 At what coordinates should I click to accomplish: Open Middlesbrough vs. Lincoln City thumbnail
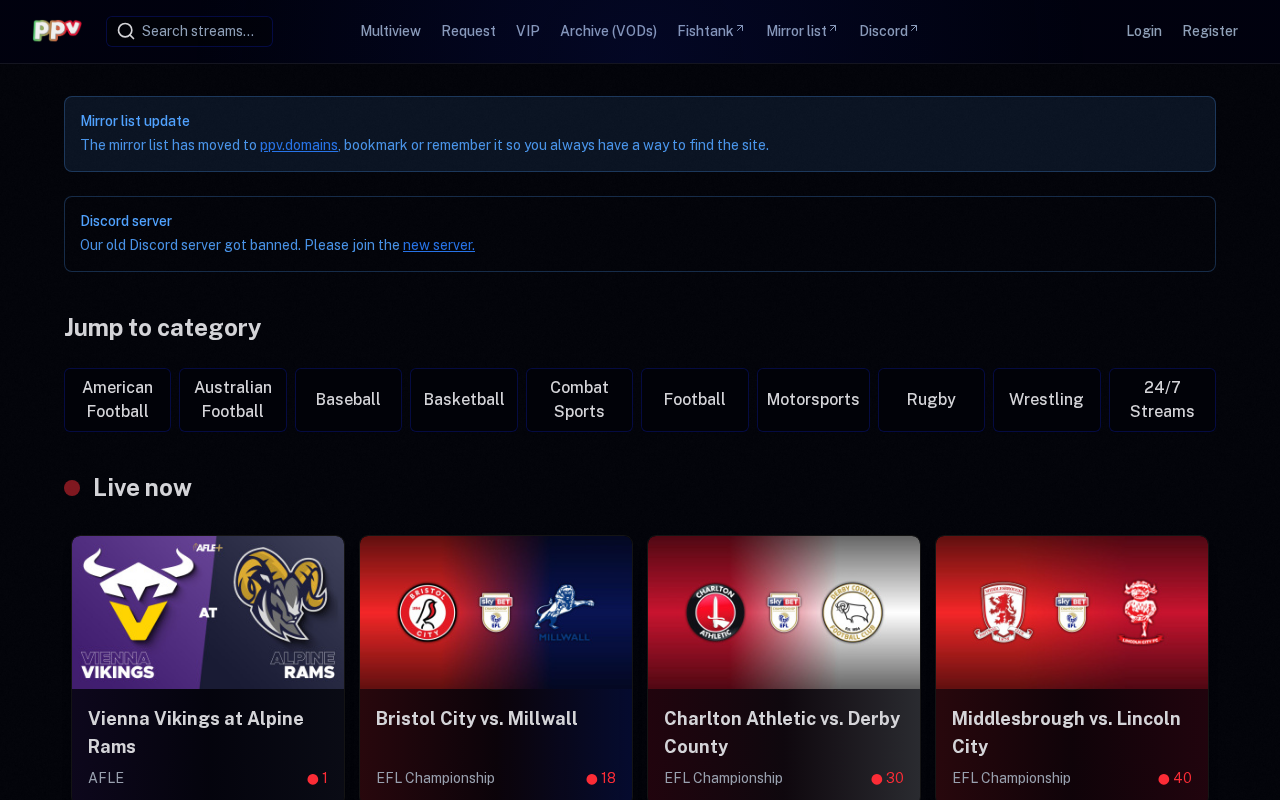[1072, 612]
